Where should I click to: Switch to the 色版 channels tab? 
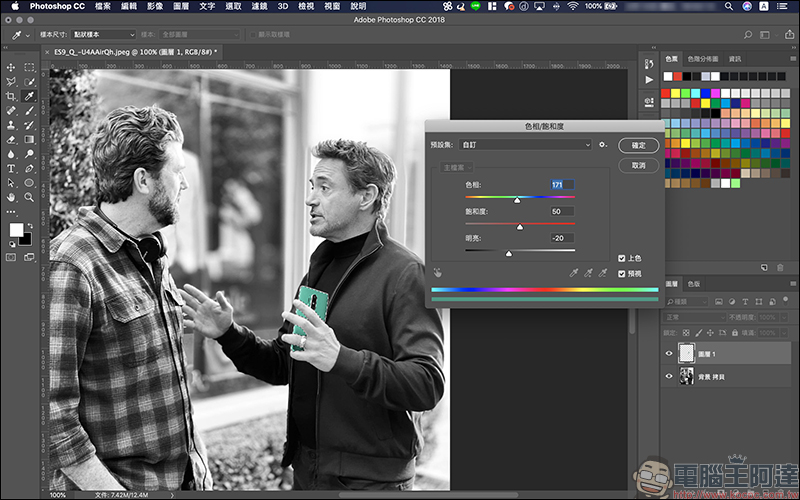(x=694, y=284)
